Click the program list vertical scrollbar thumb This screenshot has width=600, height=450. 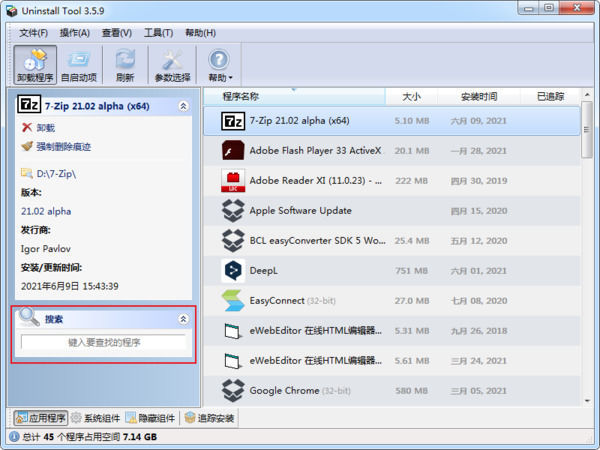point(587,129)
